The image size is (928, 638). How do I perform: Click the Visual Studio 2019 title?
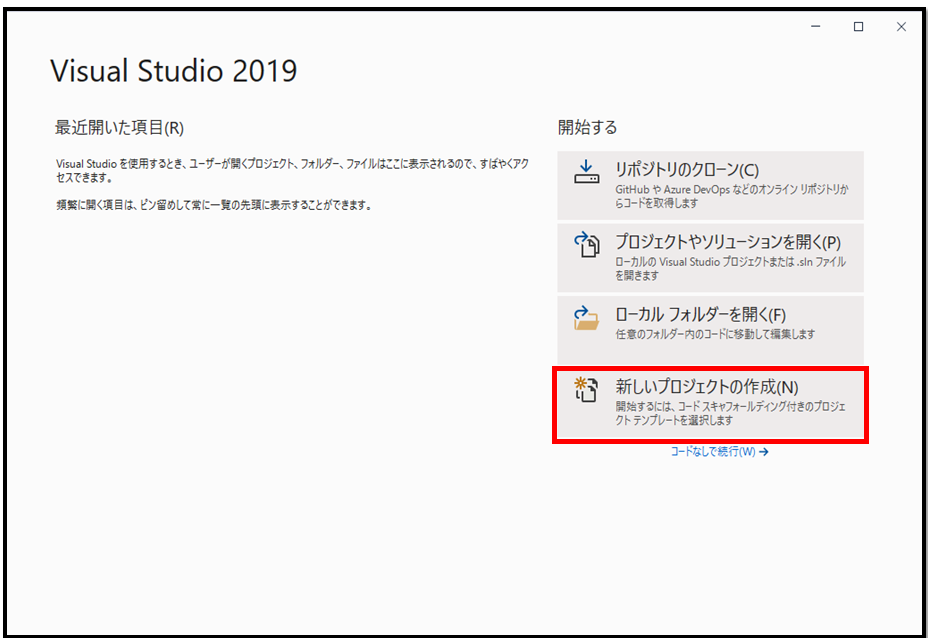click(173, 71)
